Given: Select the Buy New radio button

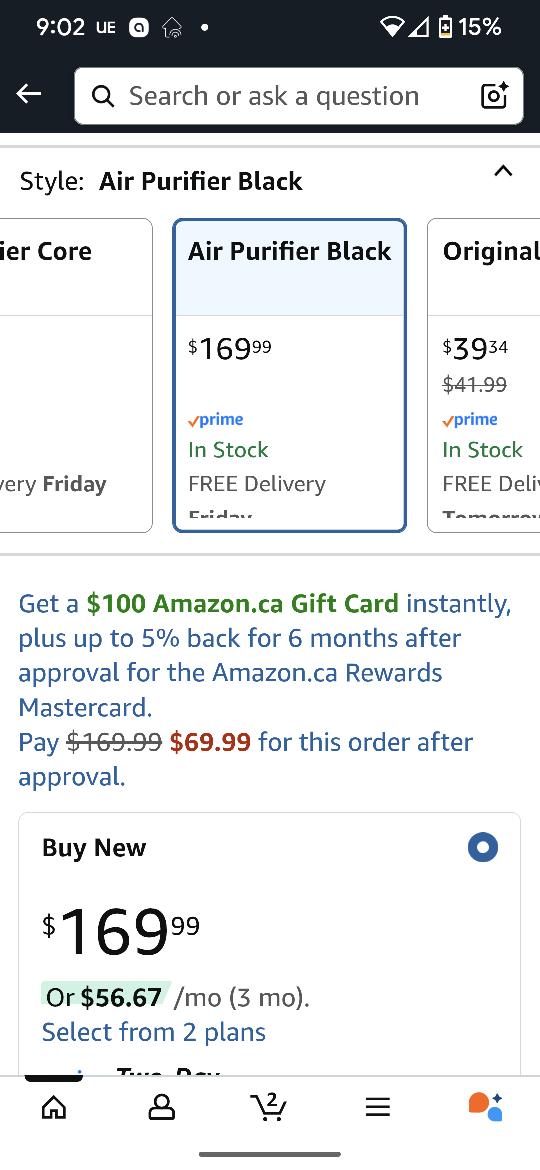Looking at the screenshot, I should [x=483, y=847].
